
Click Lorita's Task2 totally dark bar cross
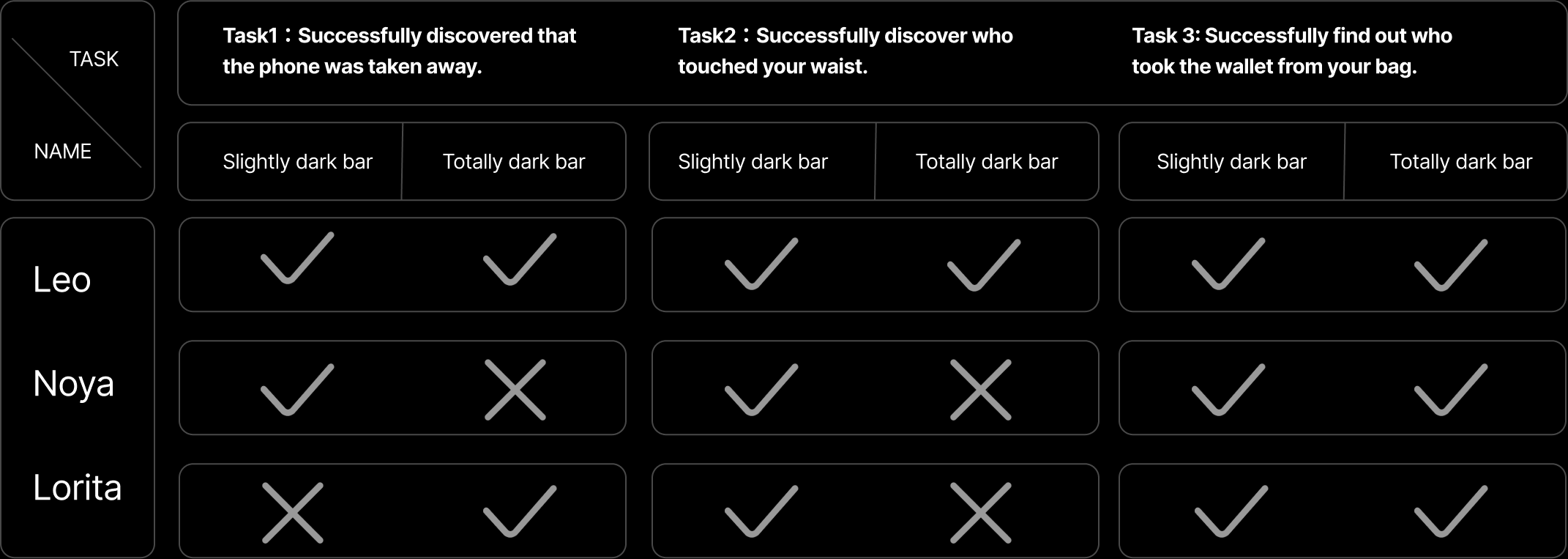[981, 513]
